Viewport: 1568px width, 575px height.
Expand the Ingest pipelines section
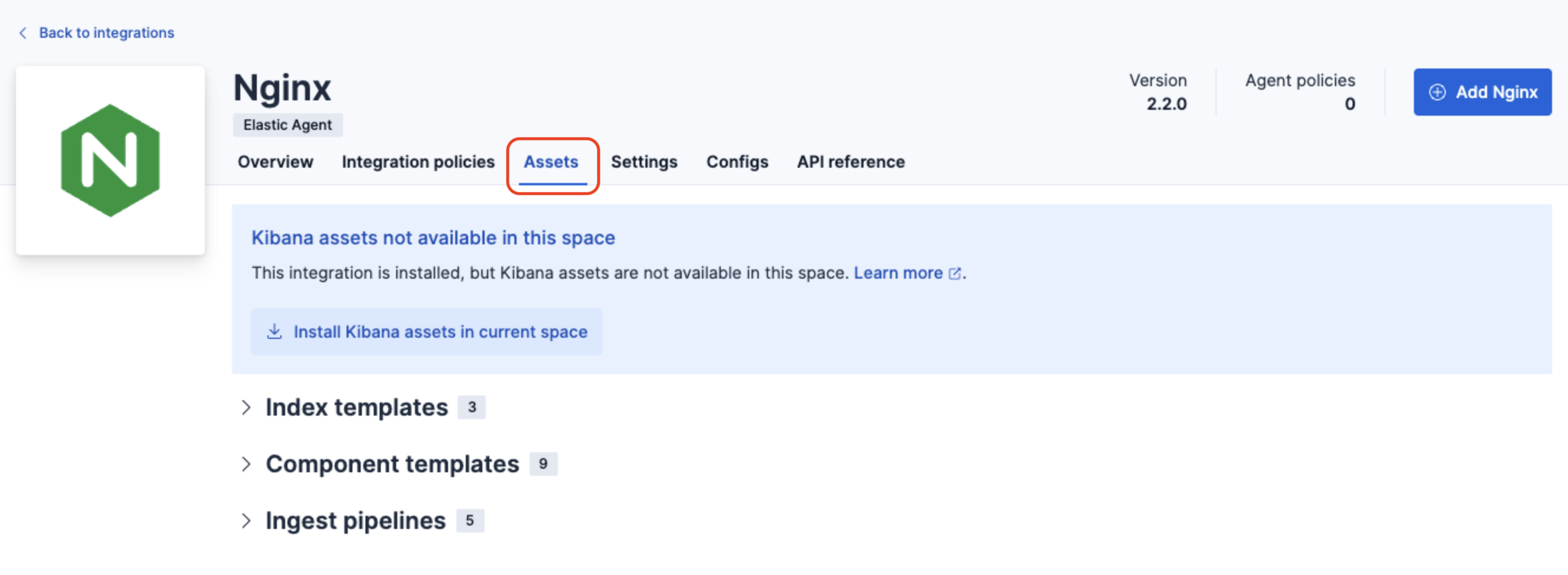click(x=247, y=520)
